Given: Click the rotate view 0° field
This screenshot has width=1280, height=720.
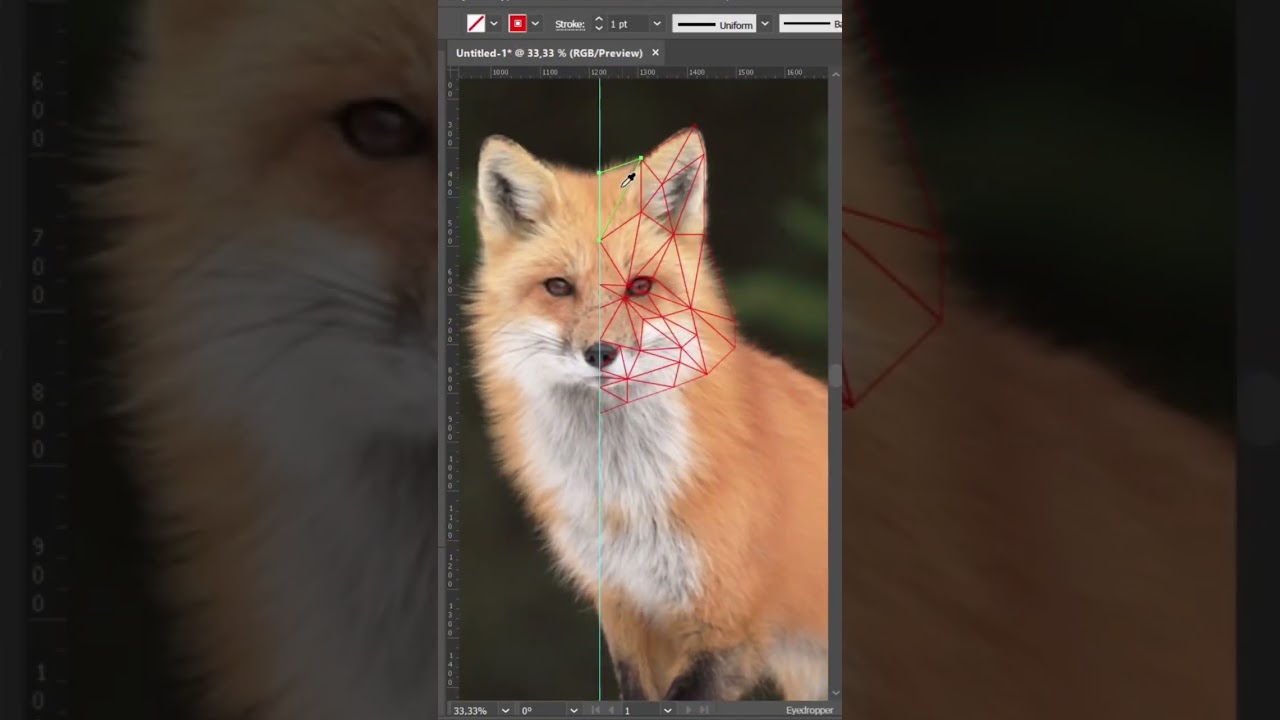Looking at the screenshot, I should point(541,710).
